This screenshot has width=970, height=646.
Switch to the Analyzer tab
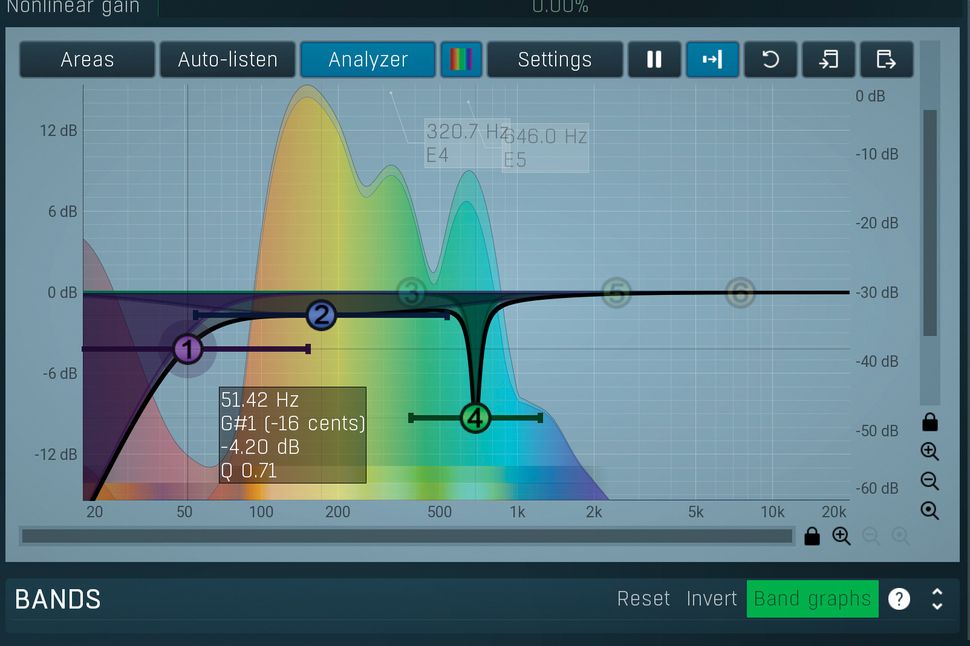[x=367, y=59]
